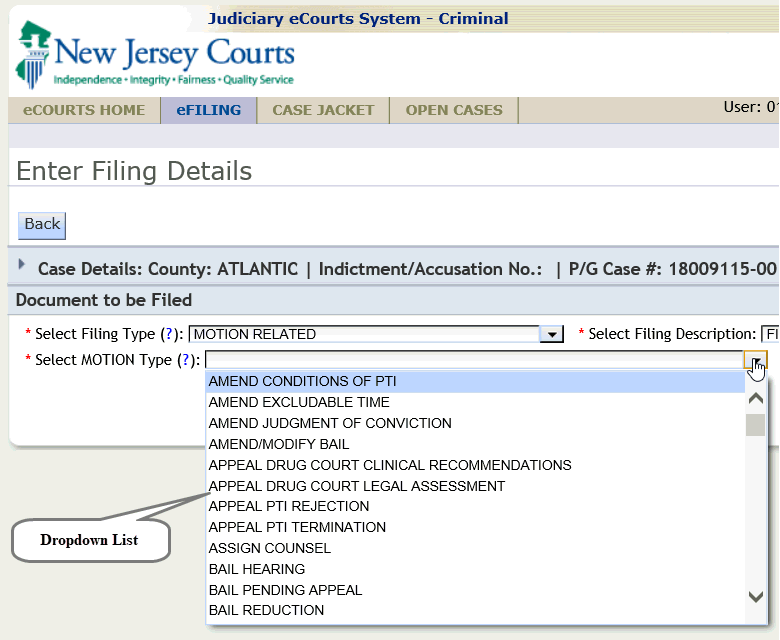Image resolution: width=780 pixels, height=640 pixels.
Task: Switch to the eFILING tab
Action: coord(208,110)
